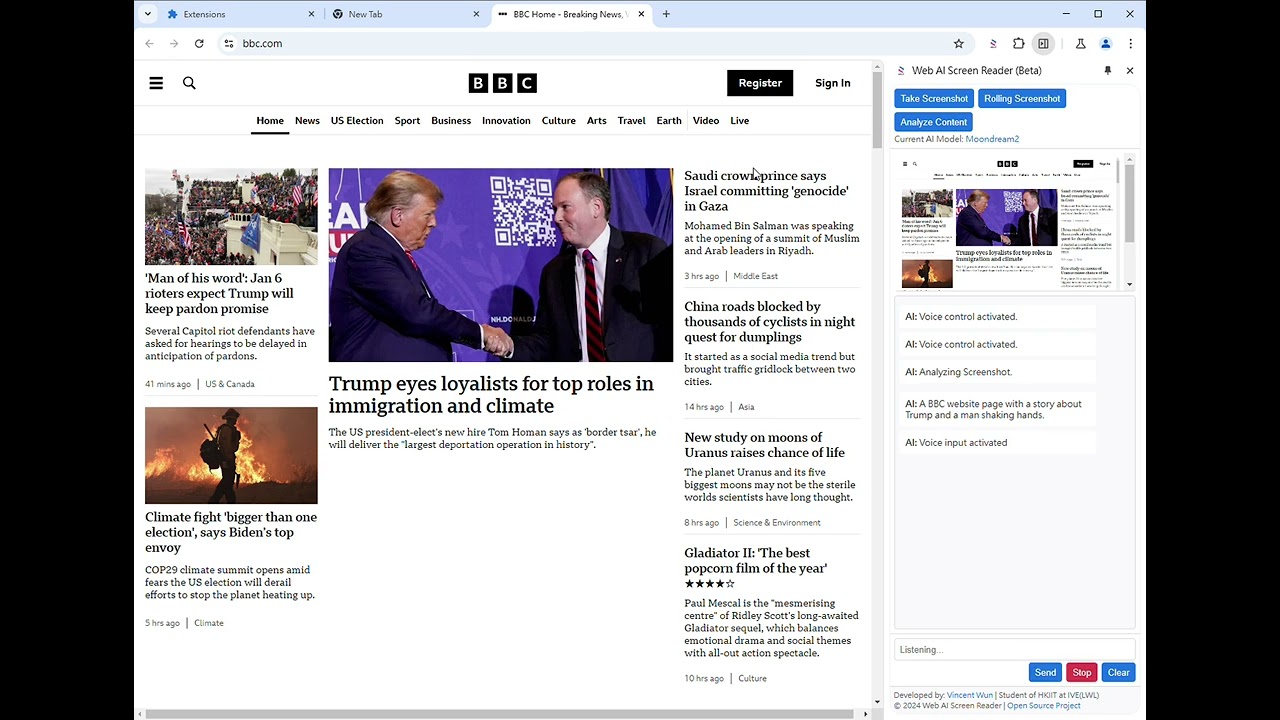Open the wildfire firefighter photo
This screenshot has height=720, width=1280.
point(231,455)
